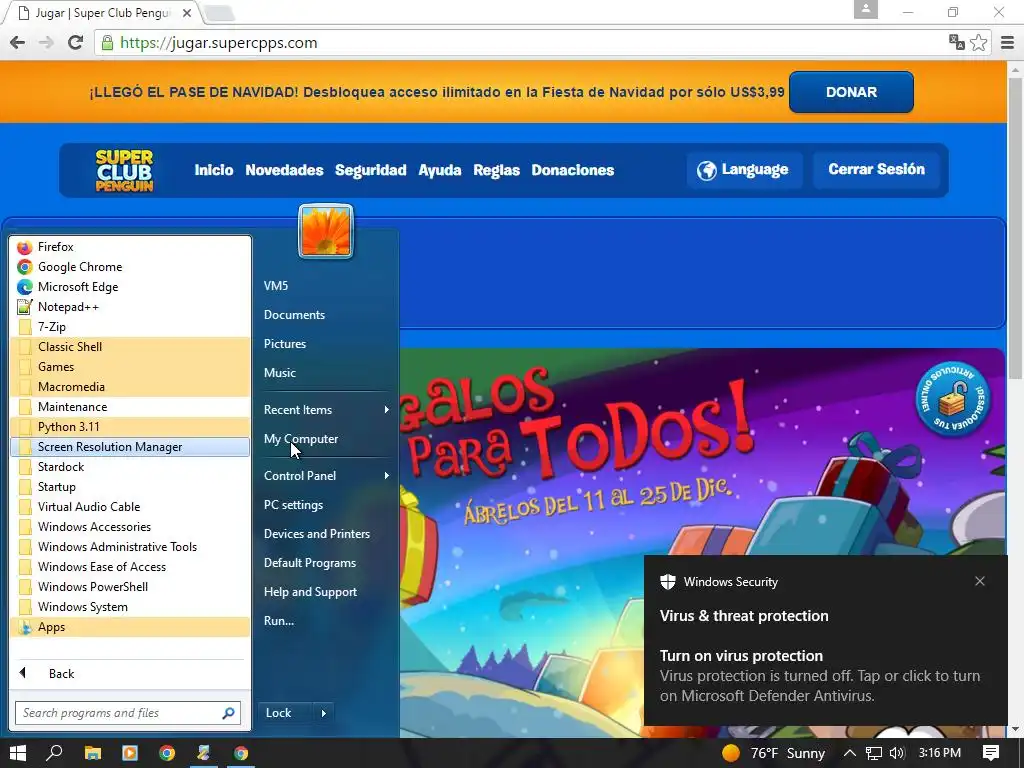Open Help and Support
The width and height of the screenshot is (1024, 768).
pos(310,592)
